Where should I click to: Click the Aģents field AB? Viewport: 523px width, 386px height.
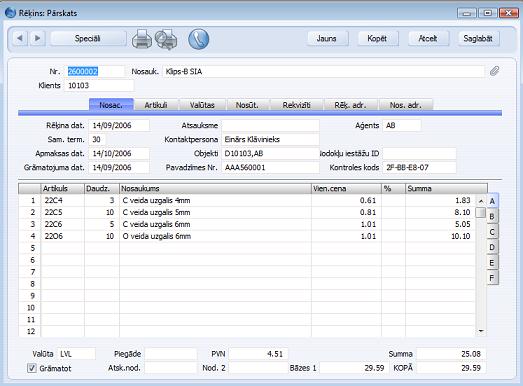click(402, 125)
